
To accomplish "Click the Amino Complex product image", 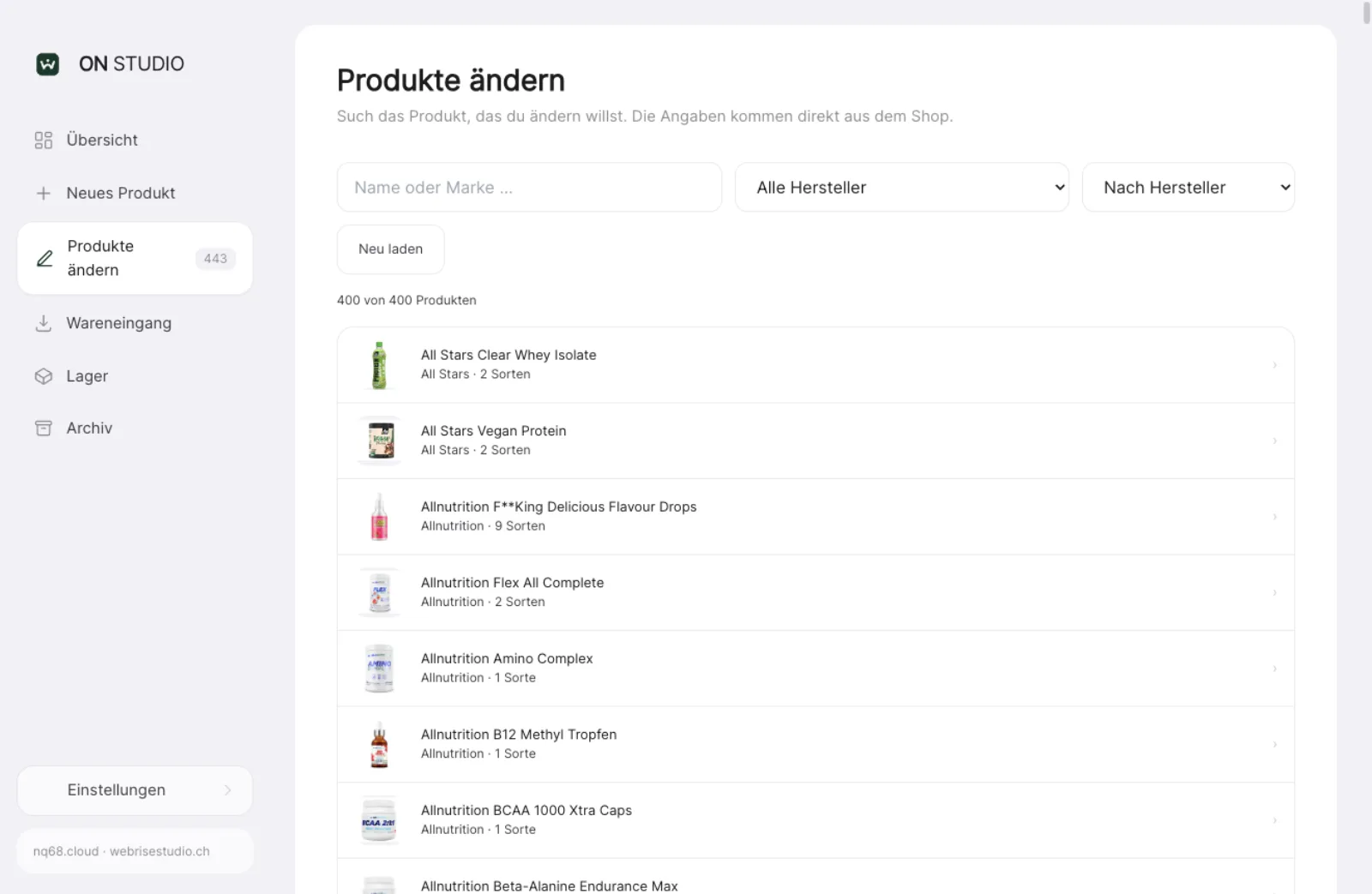I will [x=379, y=669].
